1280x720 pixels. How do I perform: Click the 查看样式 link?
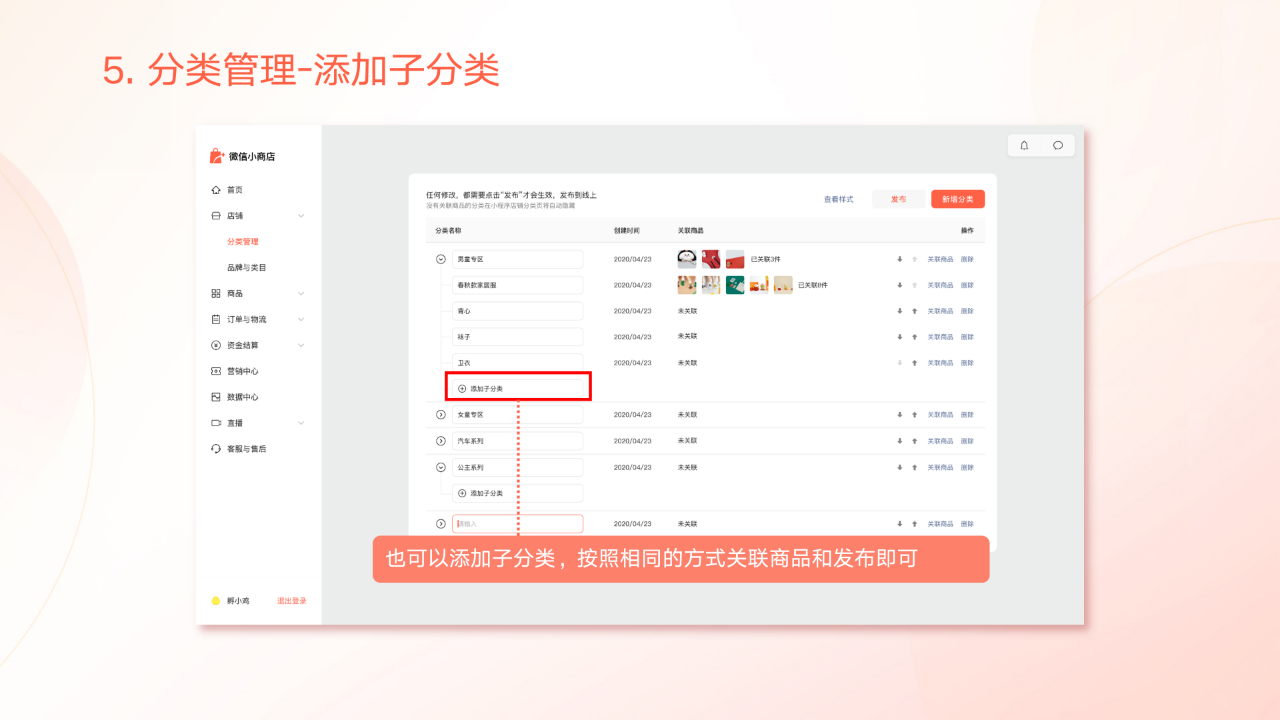[839, 199]
